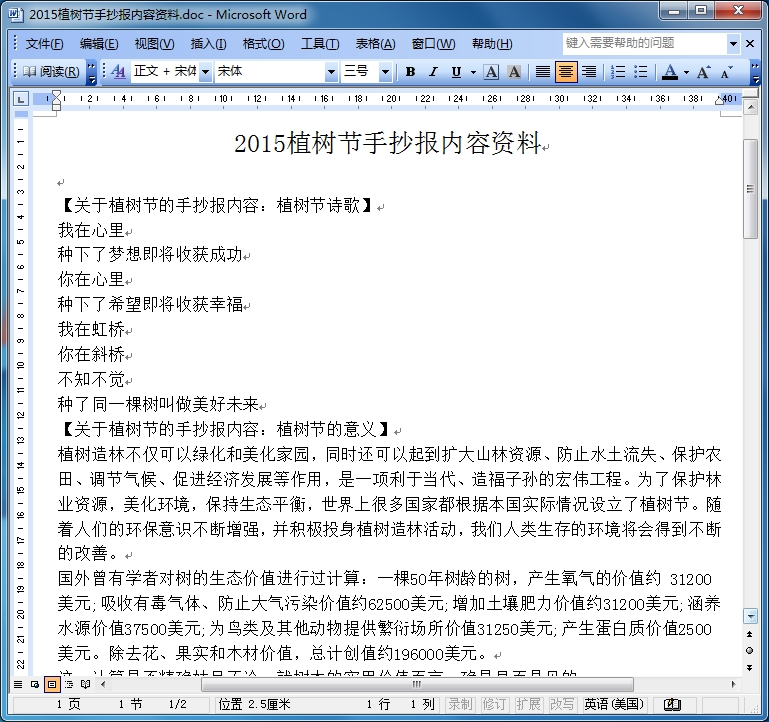Screen dimensions: 769x722
Task: Apply font color A
Action: tap(670, 72)
